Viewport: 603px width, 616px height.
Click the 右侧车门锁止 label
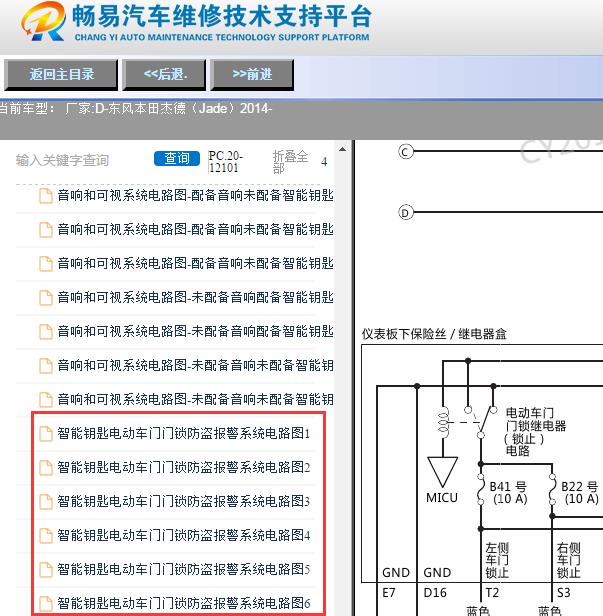click(x=568, y=561)
